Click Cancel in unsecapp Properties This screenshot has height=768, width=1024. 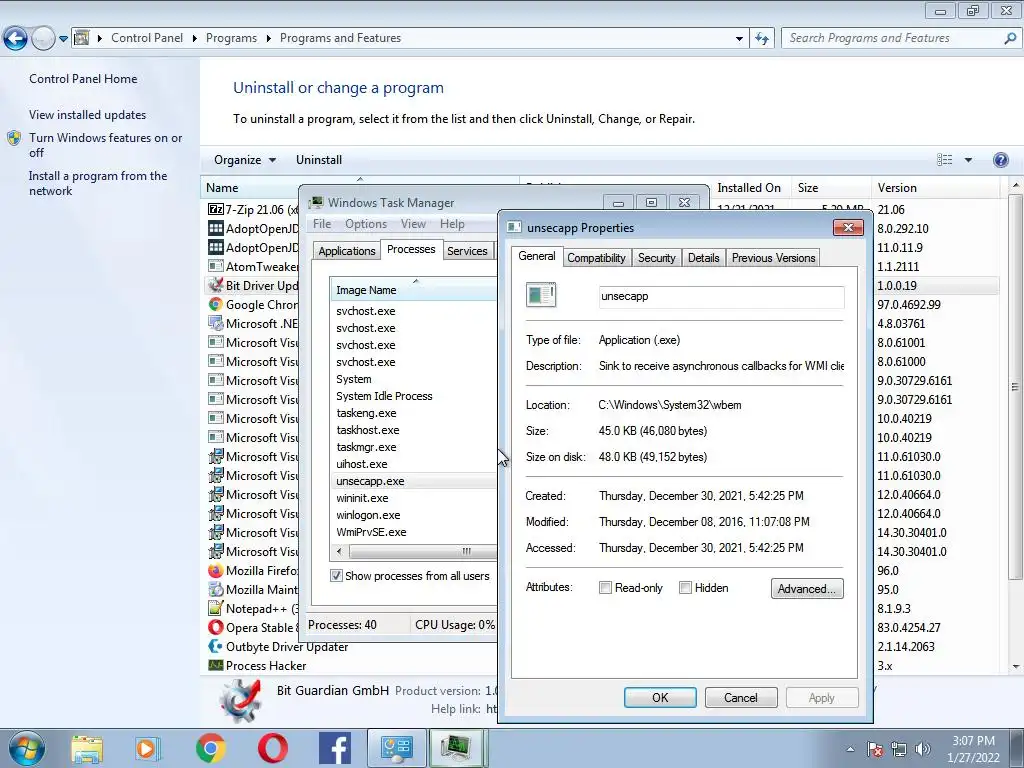click(741, 697)
